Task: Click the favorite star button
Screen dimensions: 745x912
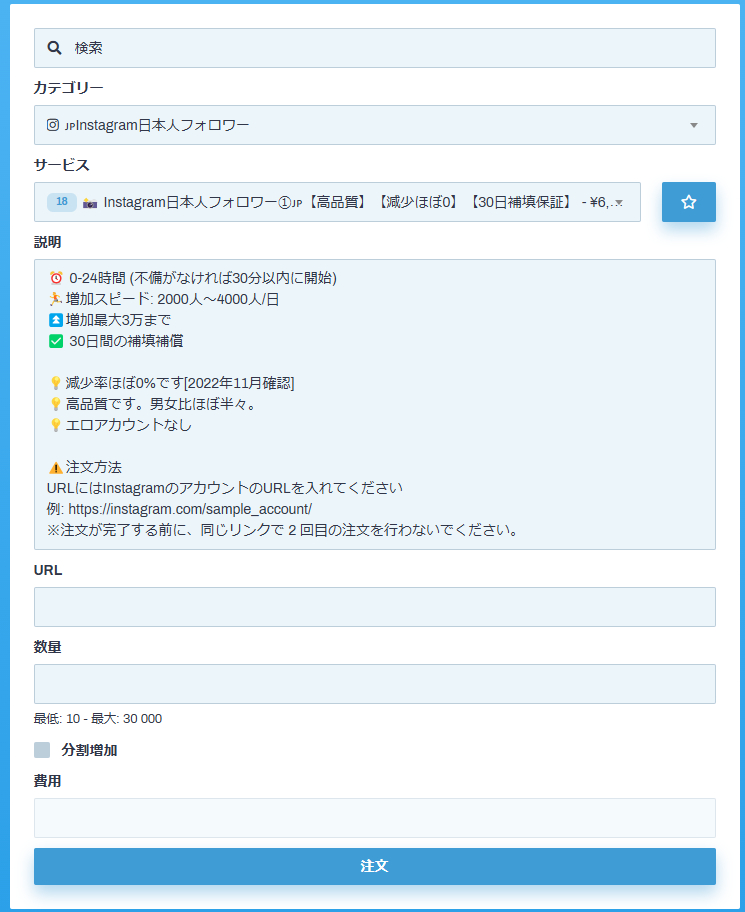Action: 689,202
